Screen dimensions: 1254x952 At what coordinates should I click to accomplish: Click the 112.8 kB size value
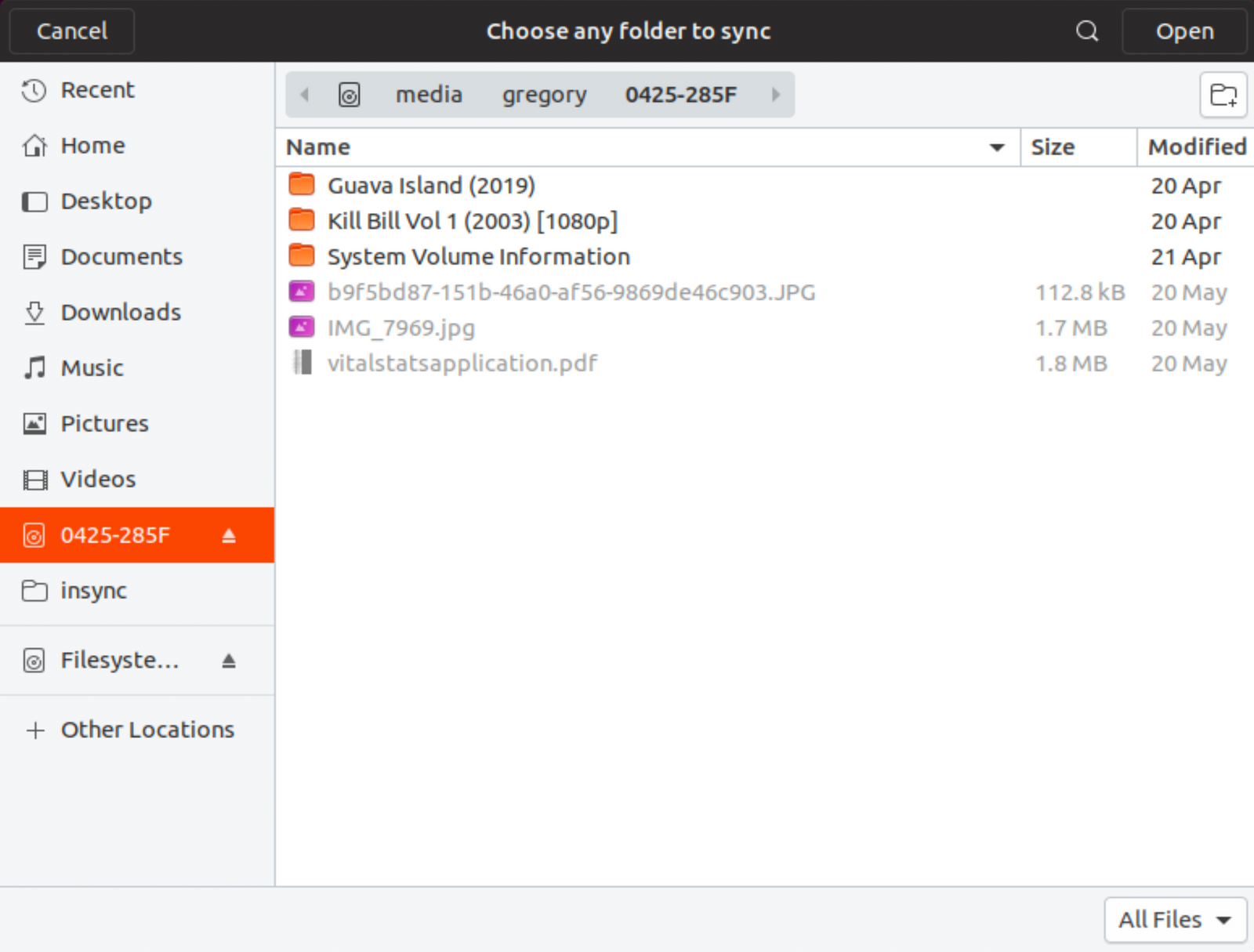click(1080, 292)
